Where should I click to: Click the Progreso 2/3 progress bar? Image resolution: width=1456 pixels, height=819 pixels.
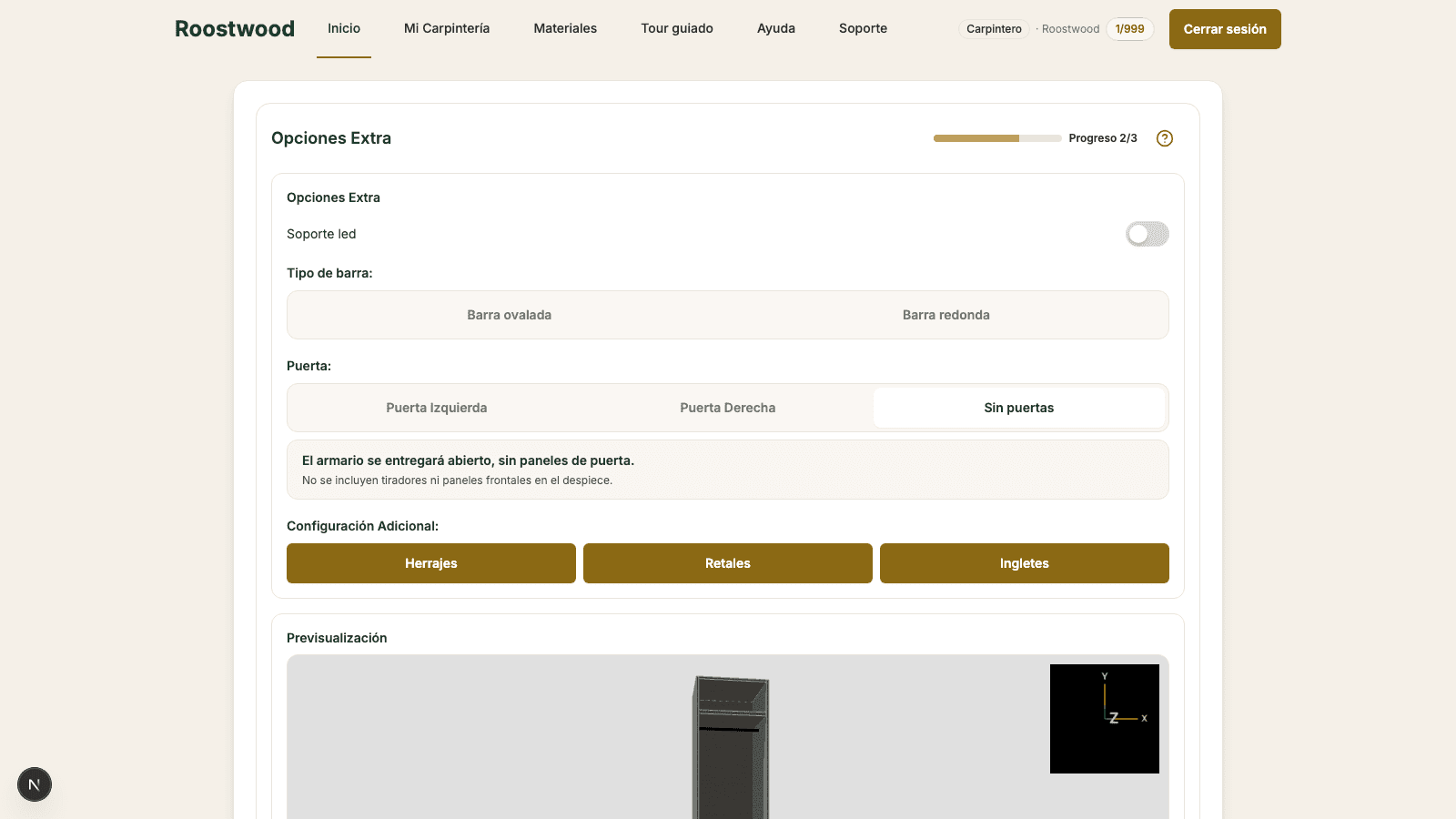tap(997, 138)
